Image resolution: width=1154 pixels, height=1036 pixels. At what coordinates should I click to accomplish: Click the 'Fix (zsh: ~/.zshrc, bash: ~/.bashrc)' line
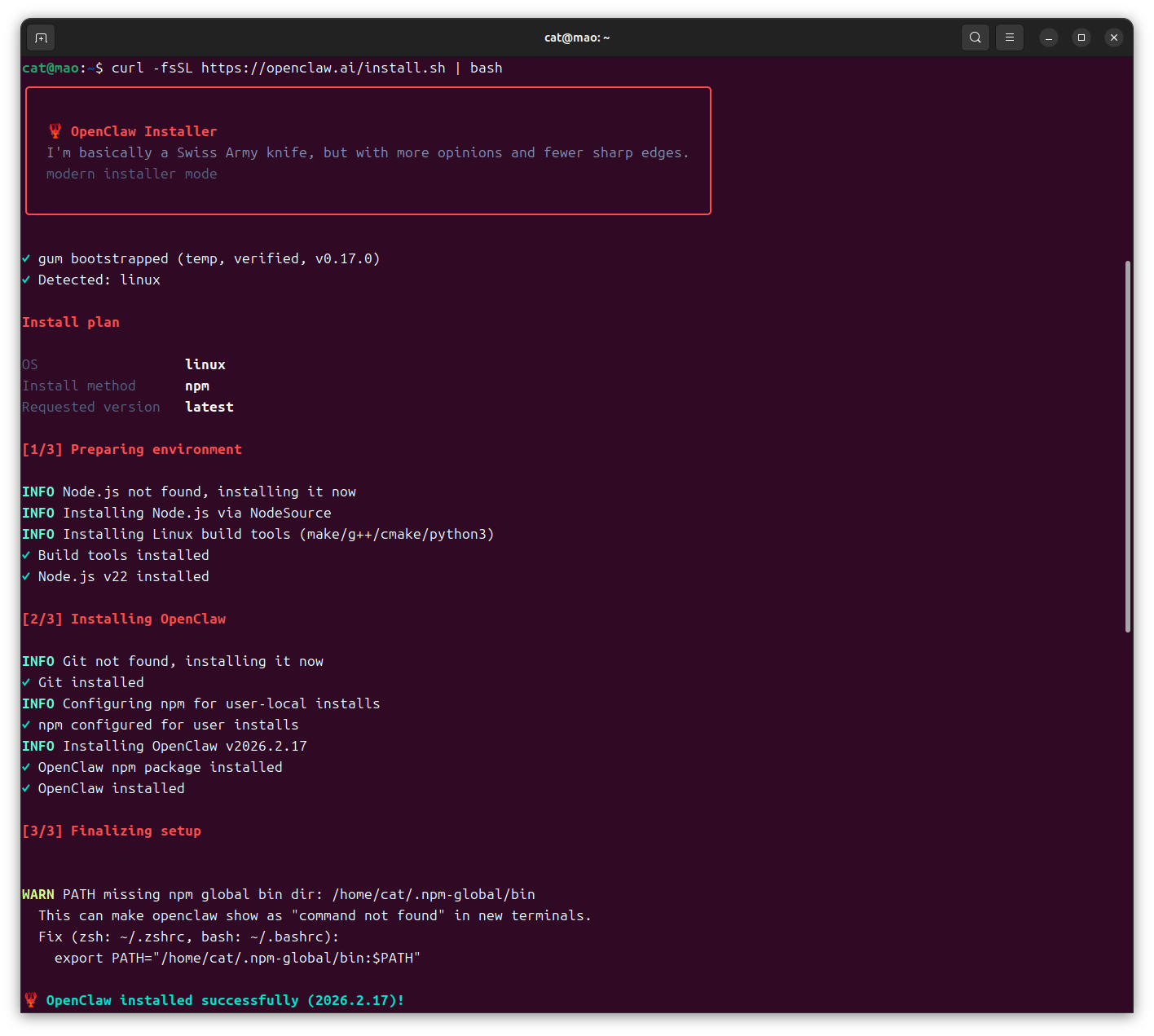tap(189, 937)
